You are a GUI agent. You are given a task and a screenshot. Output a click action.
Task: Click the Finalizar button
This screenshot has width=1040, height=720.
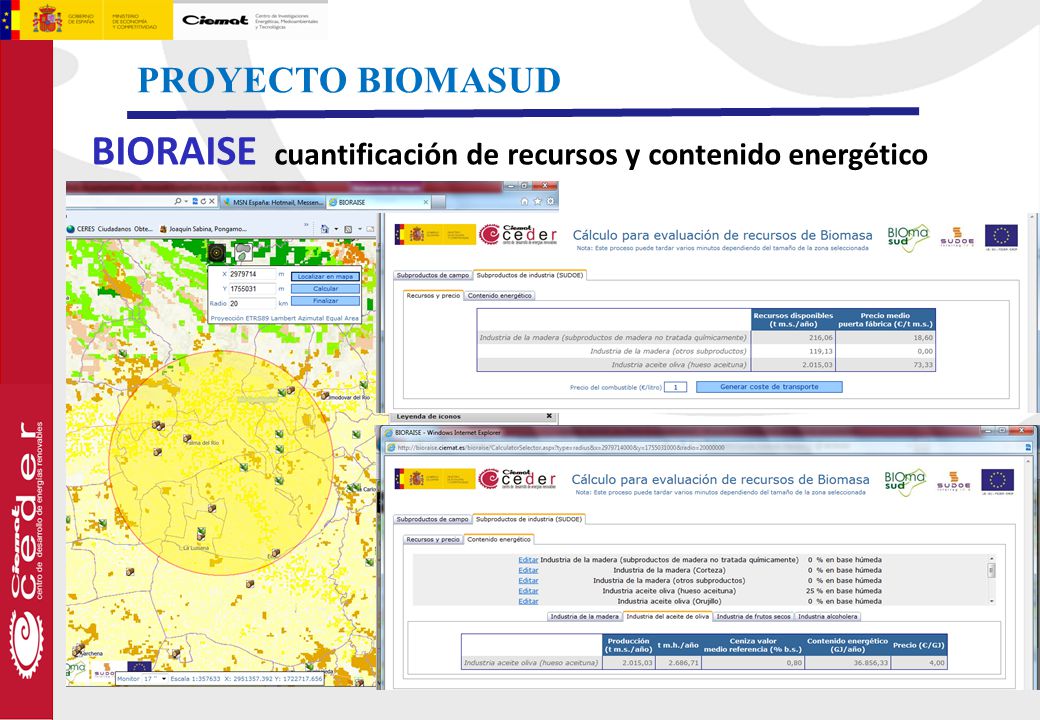pyautogui.click(x=326, y=300)
